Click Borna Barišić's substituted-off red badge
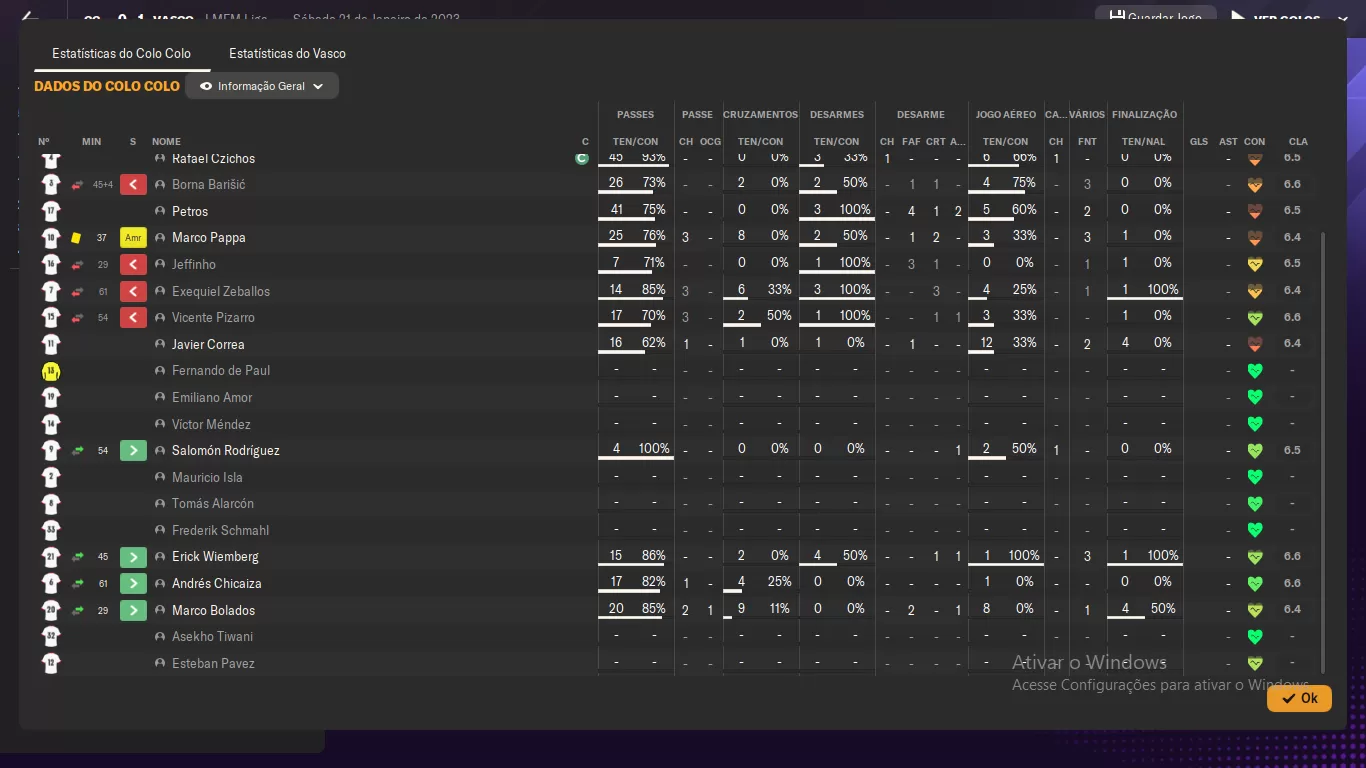Image resolution: width=1366 pixels, height=768 pixels. point(133,184)
